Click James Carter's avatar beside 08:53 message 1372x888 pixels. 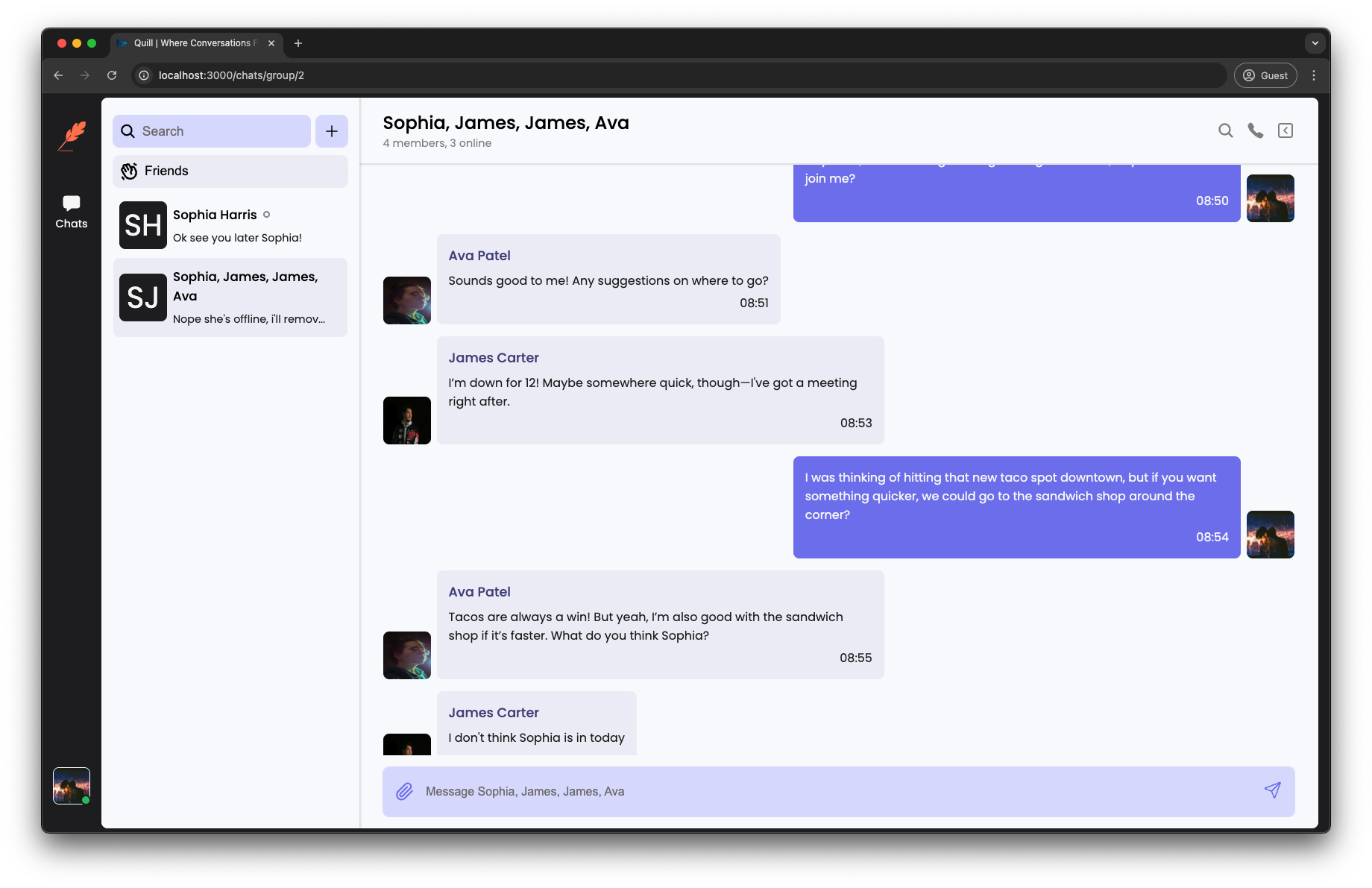coord(407,421)
